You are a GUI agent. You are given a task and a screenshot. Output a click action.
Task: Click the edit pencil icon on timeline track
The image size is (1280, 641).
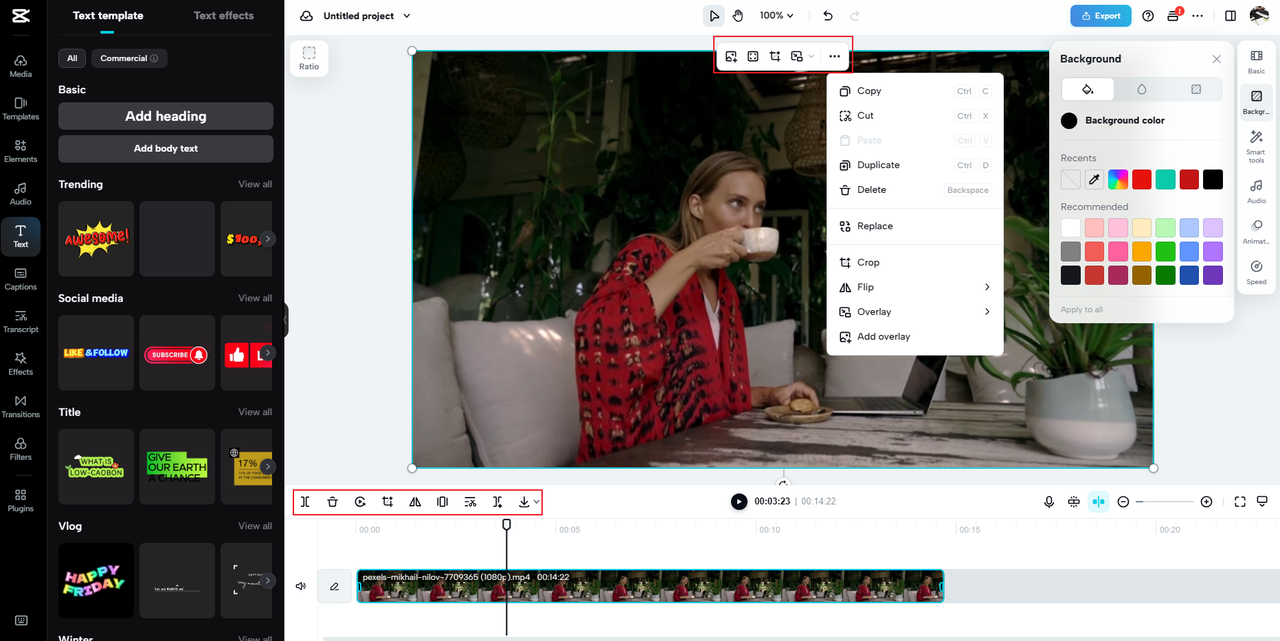pyautogui.click(x=334, y=586)
